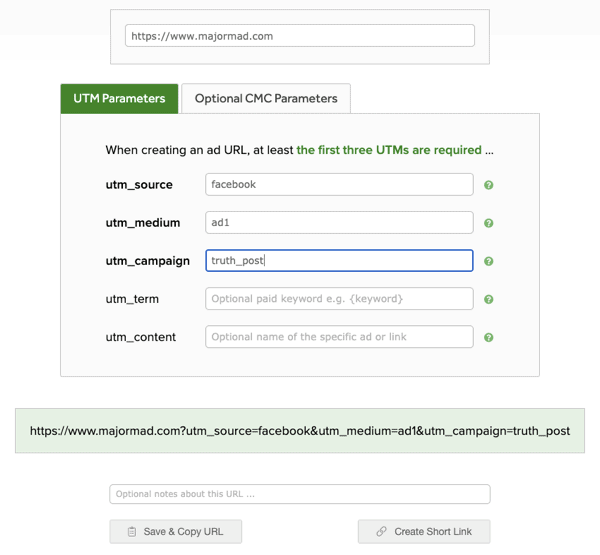Click help icon beside utm_campaign field

pyautogui.click(x=488, y=261)
